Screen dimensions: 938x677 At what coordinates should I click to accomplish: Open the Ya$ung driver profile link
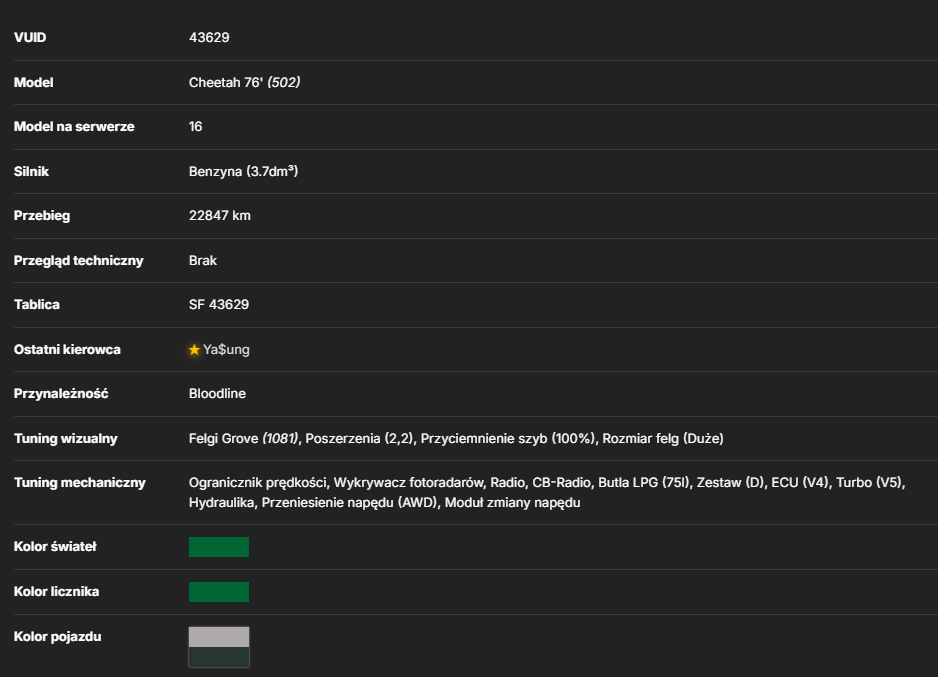click(x=226, y=350)
